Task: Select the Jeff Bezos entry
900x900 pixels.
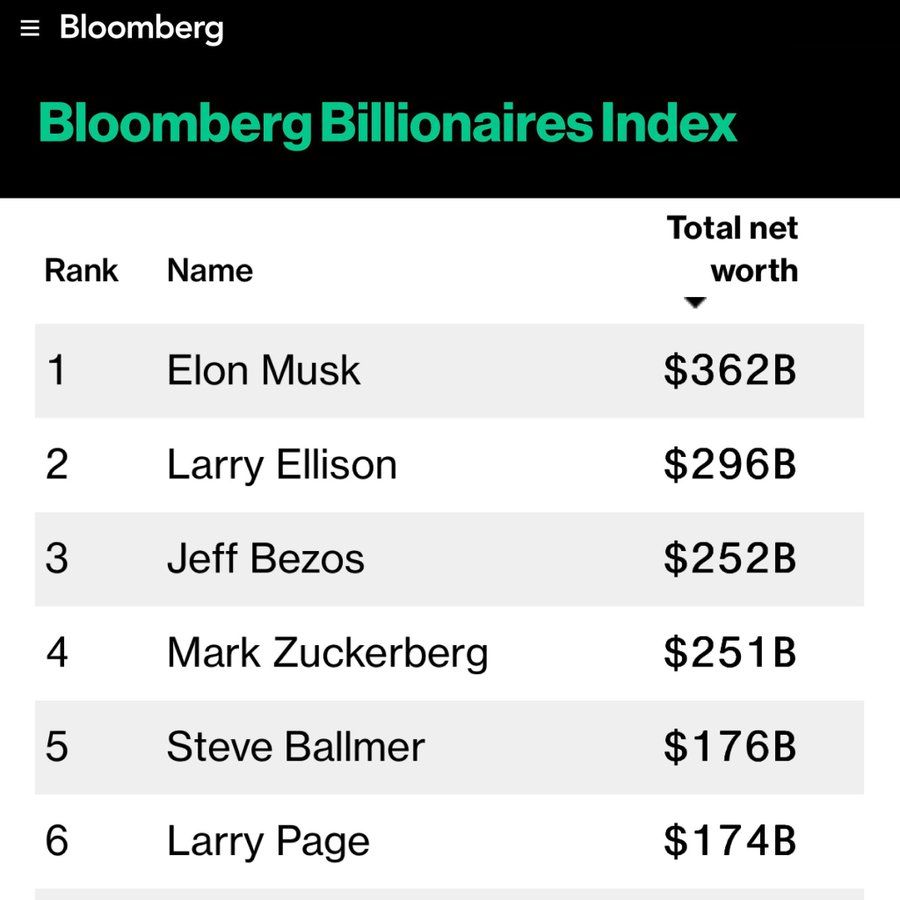Action: coord(265,558)
